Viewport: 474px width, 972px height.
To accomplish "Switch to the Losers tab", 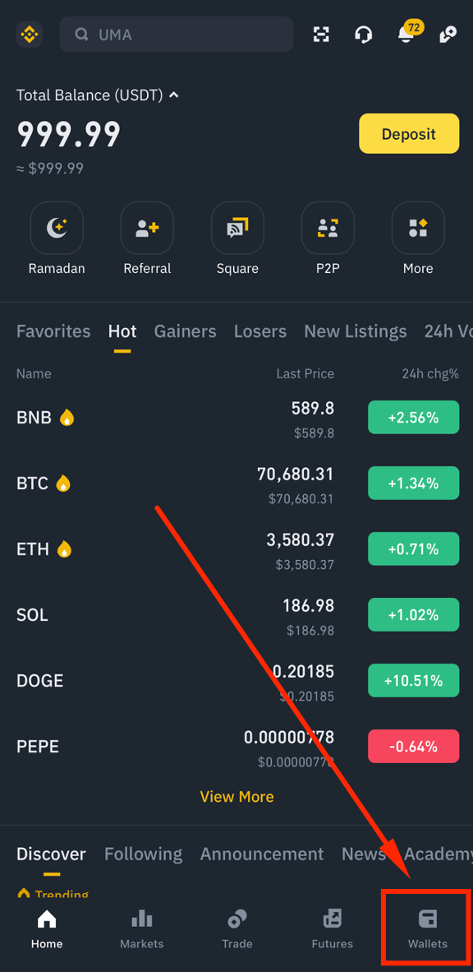I will [260, 332].
